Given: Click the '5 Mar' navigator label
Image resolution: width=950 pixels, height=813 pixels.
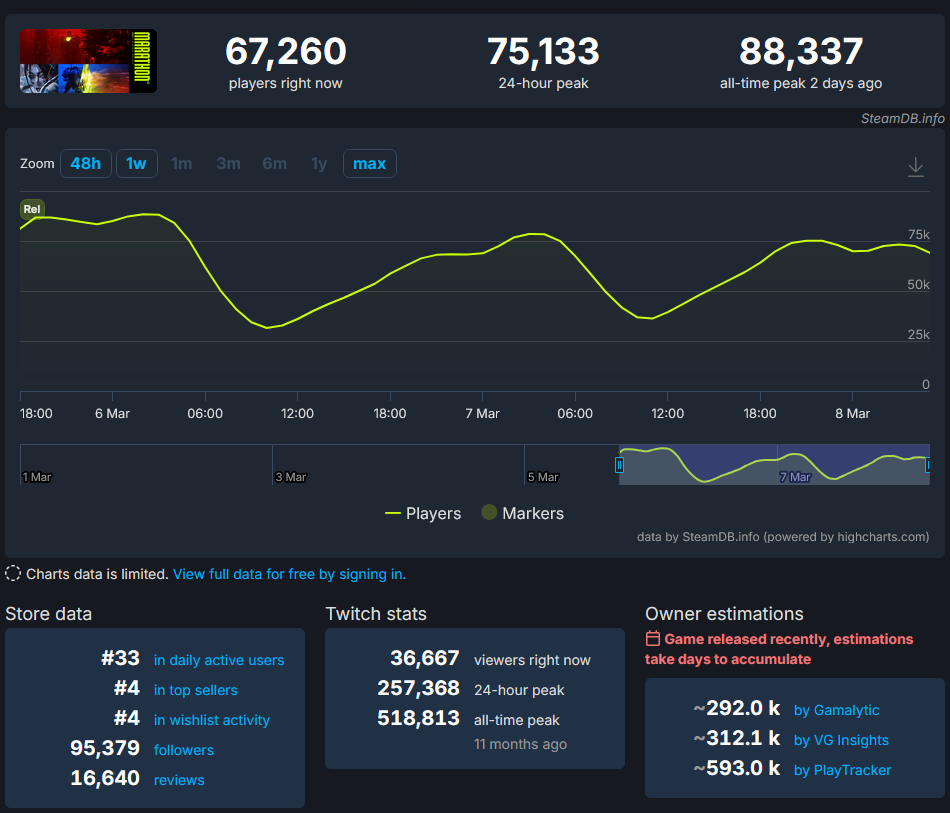Looking at the screenshot, I should coord(543,477).
